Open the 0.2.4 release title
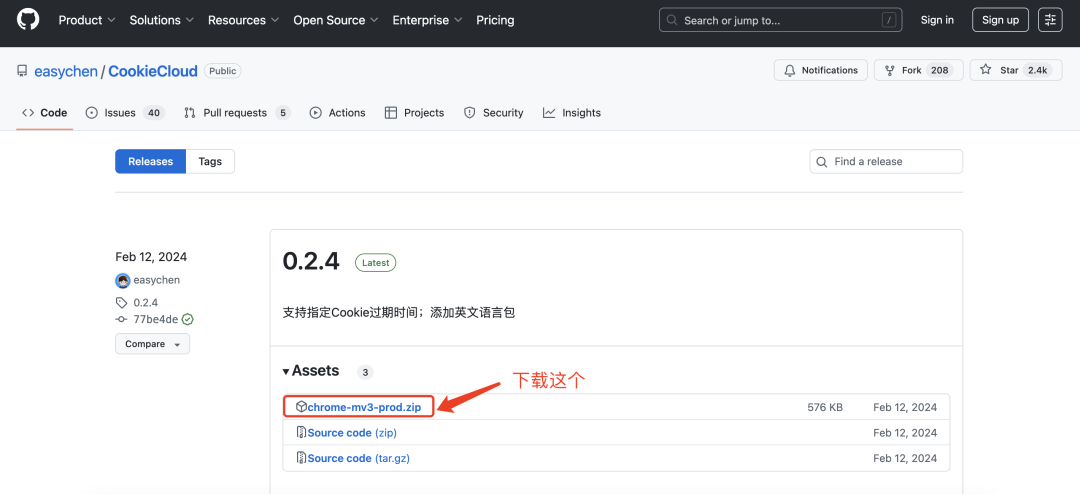The width and height of the screenshot is (1080, 494). point(311,262)
